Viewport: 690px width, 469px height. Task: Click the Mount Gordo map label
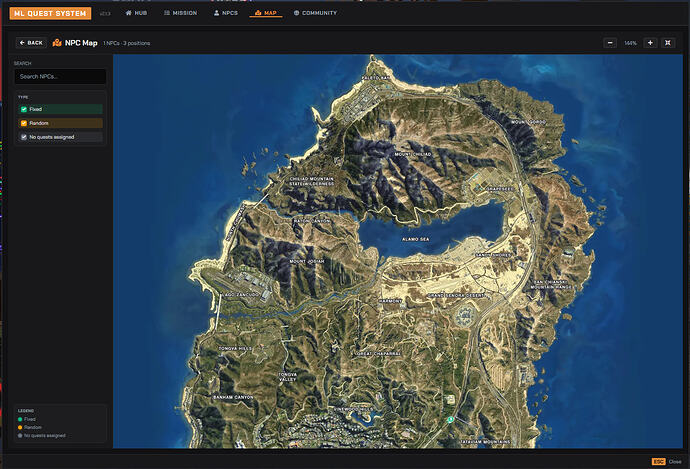pyautogui.click(x=529, y=122)
